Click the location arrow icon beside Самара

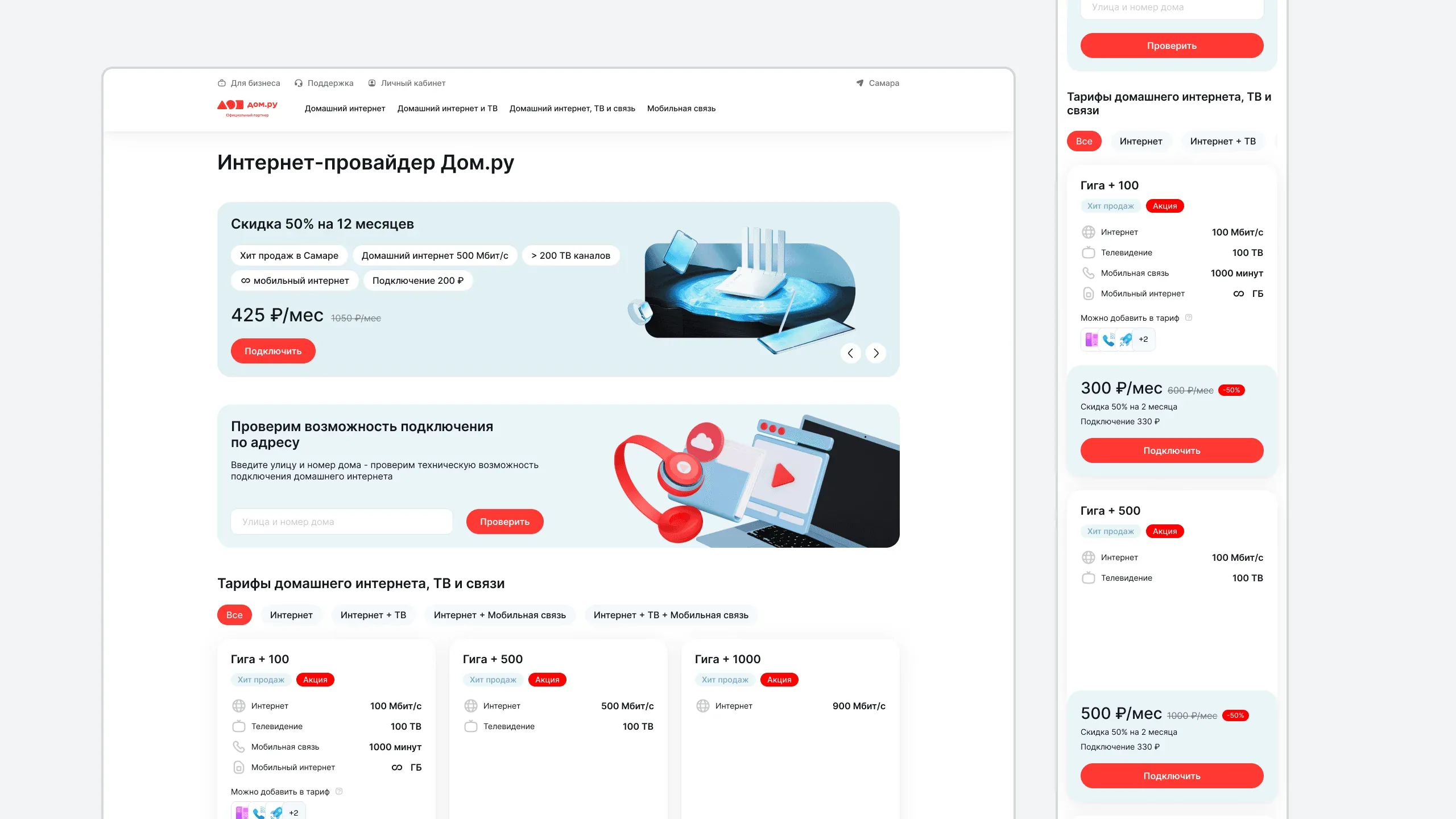(860, 83)
